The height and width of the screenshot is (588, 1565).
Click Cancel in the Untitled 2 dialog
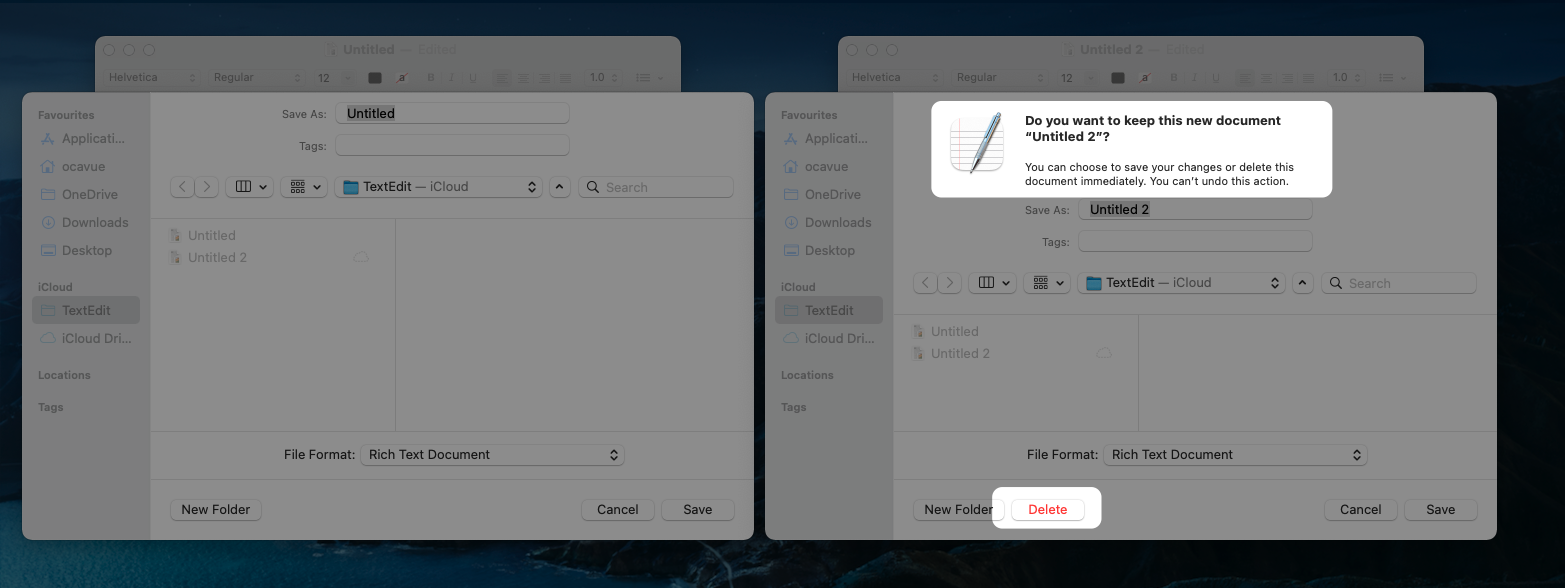1361,509
